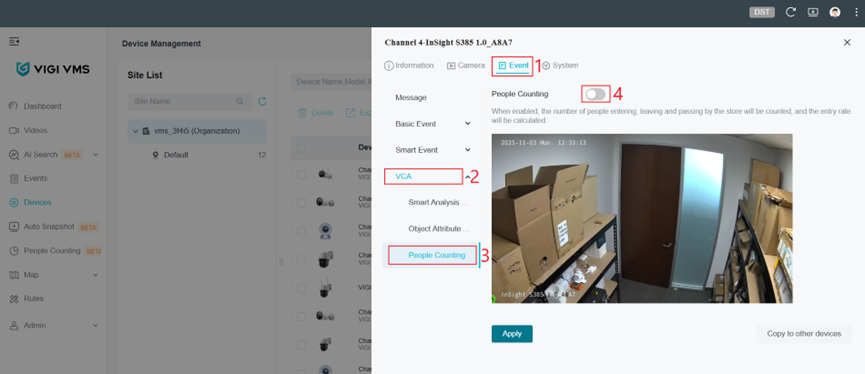Click the Apply button

512,334
